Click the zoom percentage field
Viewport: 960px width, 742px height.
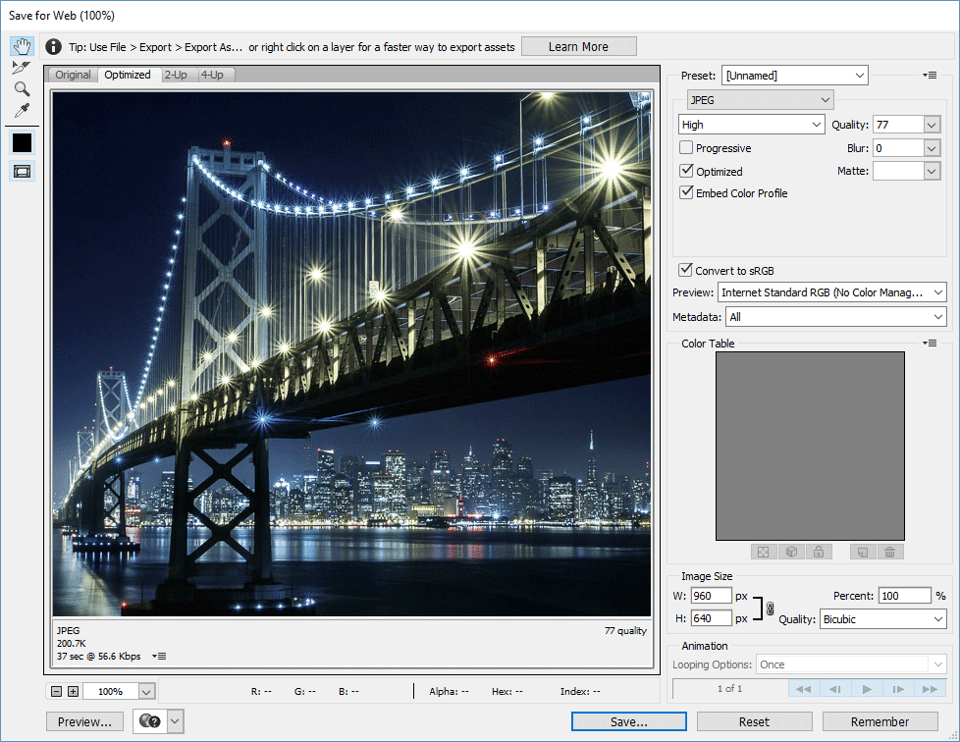111,691
